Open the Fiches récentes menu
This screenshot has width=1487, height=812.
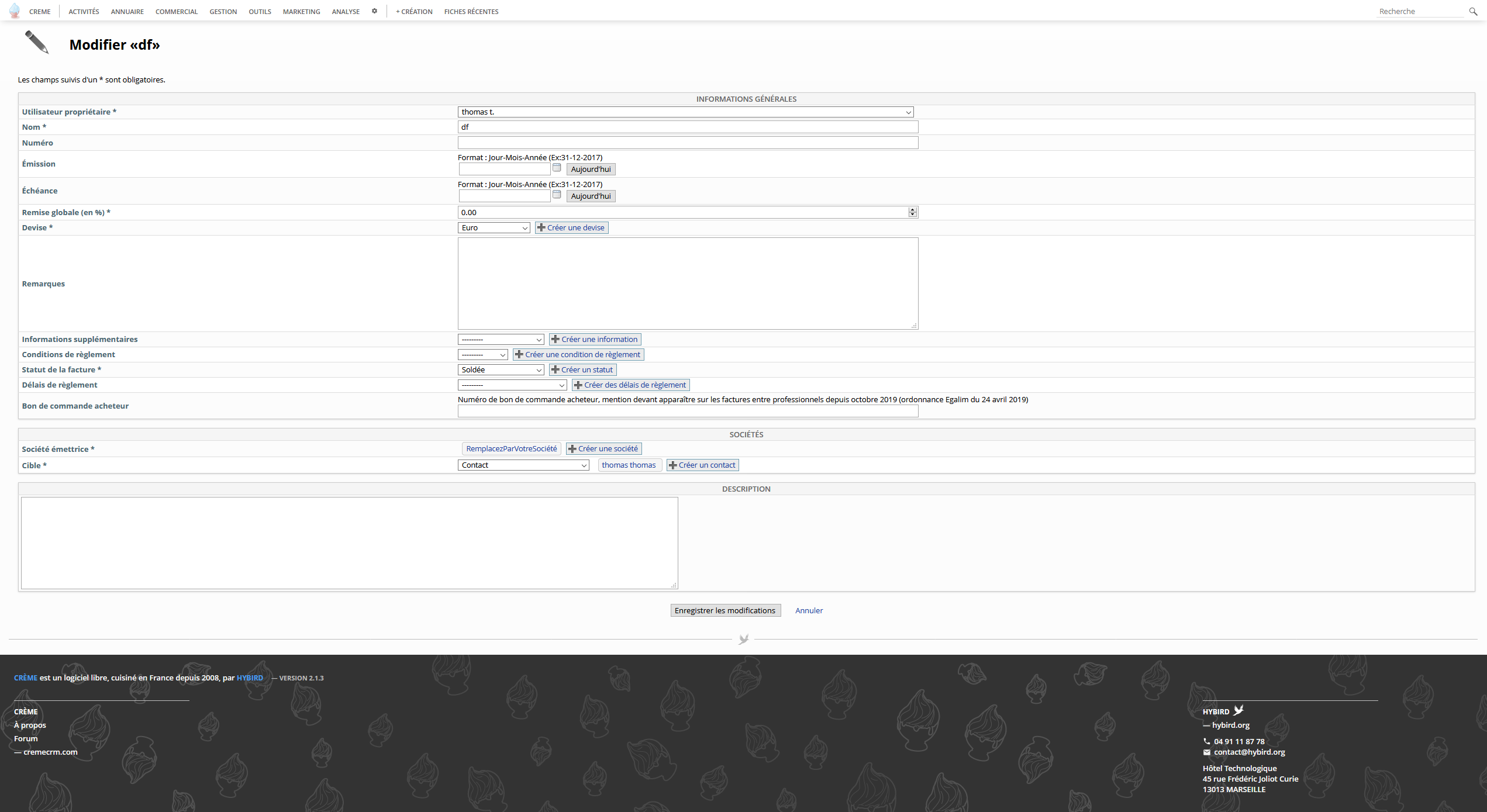[471, 12]
